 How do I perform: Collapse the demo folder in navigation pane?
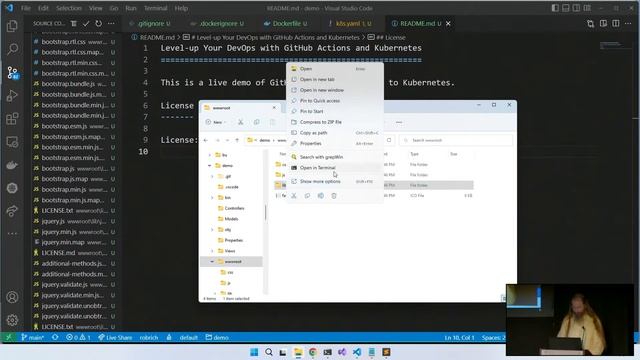coord(210,166)
